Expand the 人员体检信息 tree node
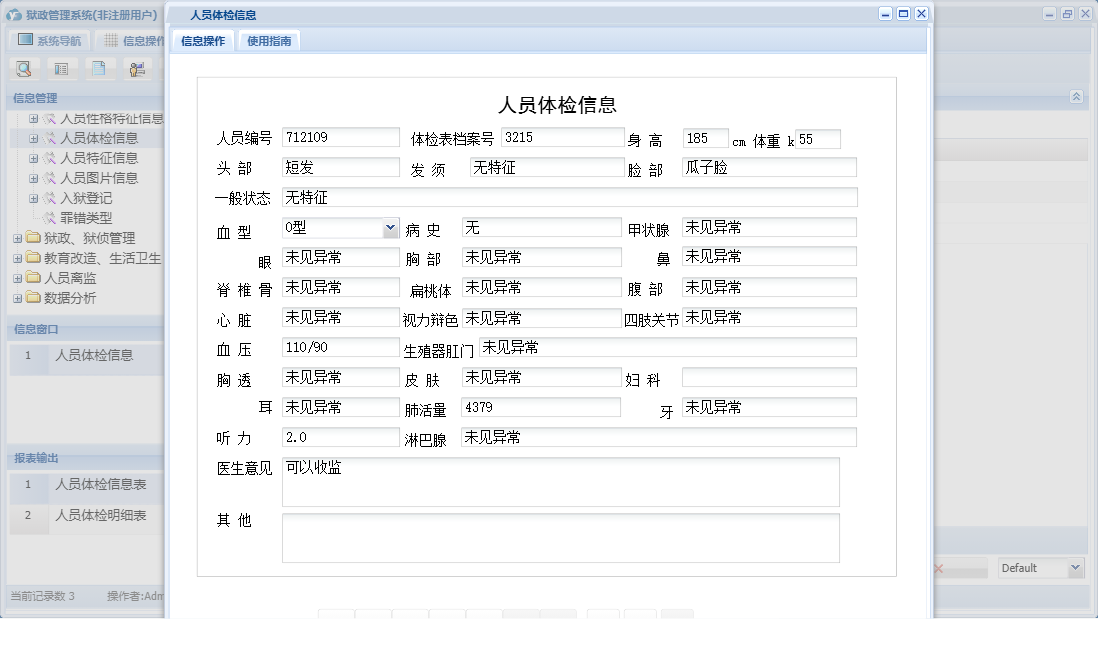Image resolution: width=1098 pixels, height=655 pixels. [34, 138]
